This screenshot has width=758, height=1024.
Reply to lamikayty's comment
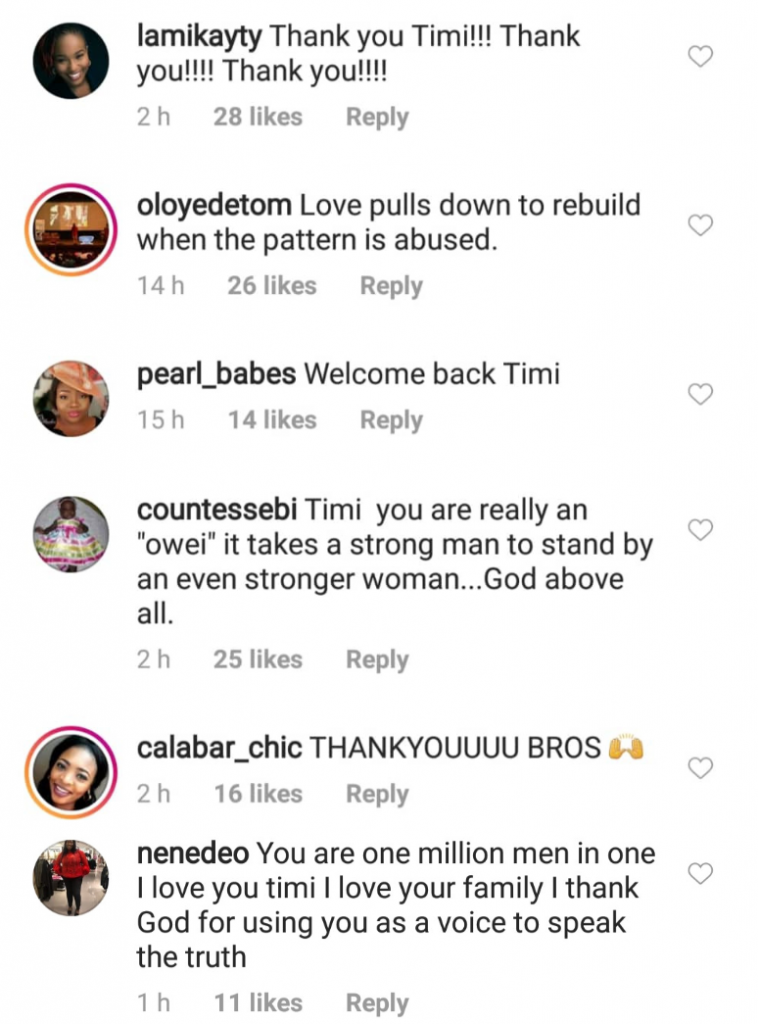pyautogui.click(x=377, y=117)
